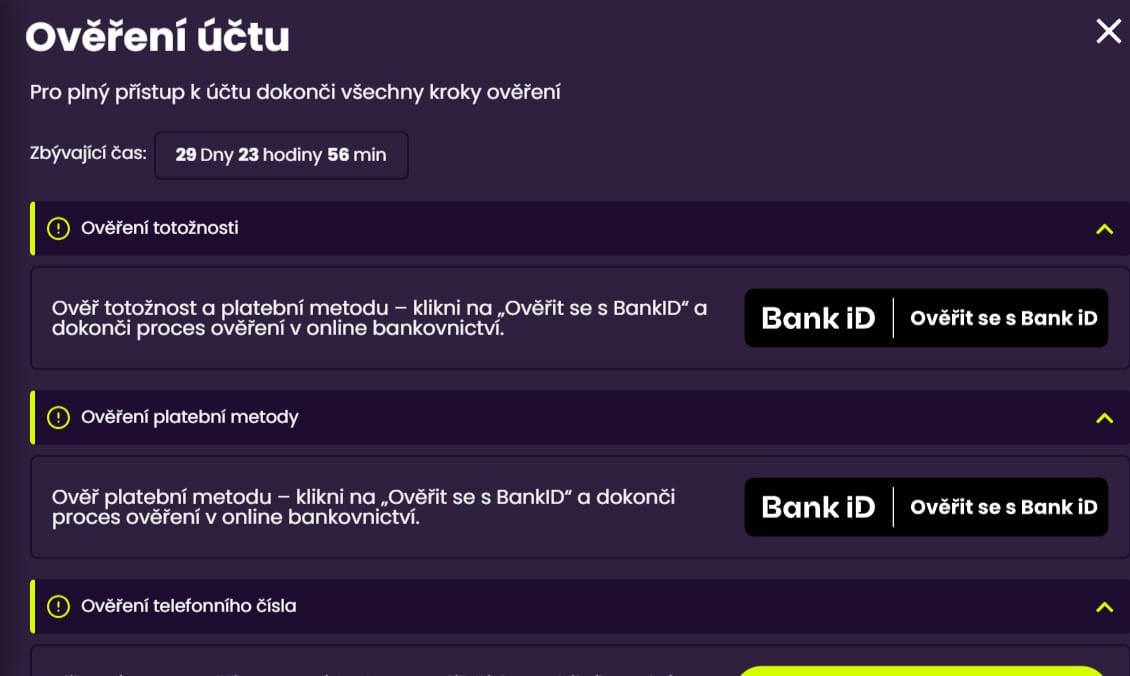
Task: Collapse the Ověření totožnosti section chevron
Action: 1104,229
